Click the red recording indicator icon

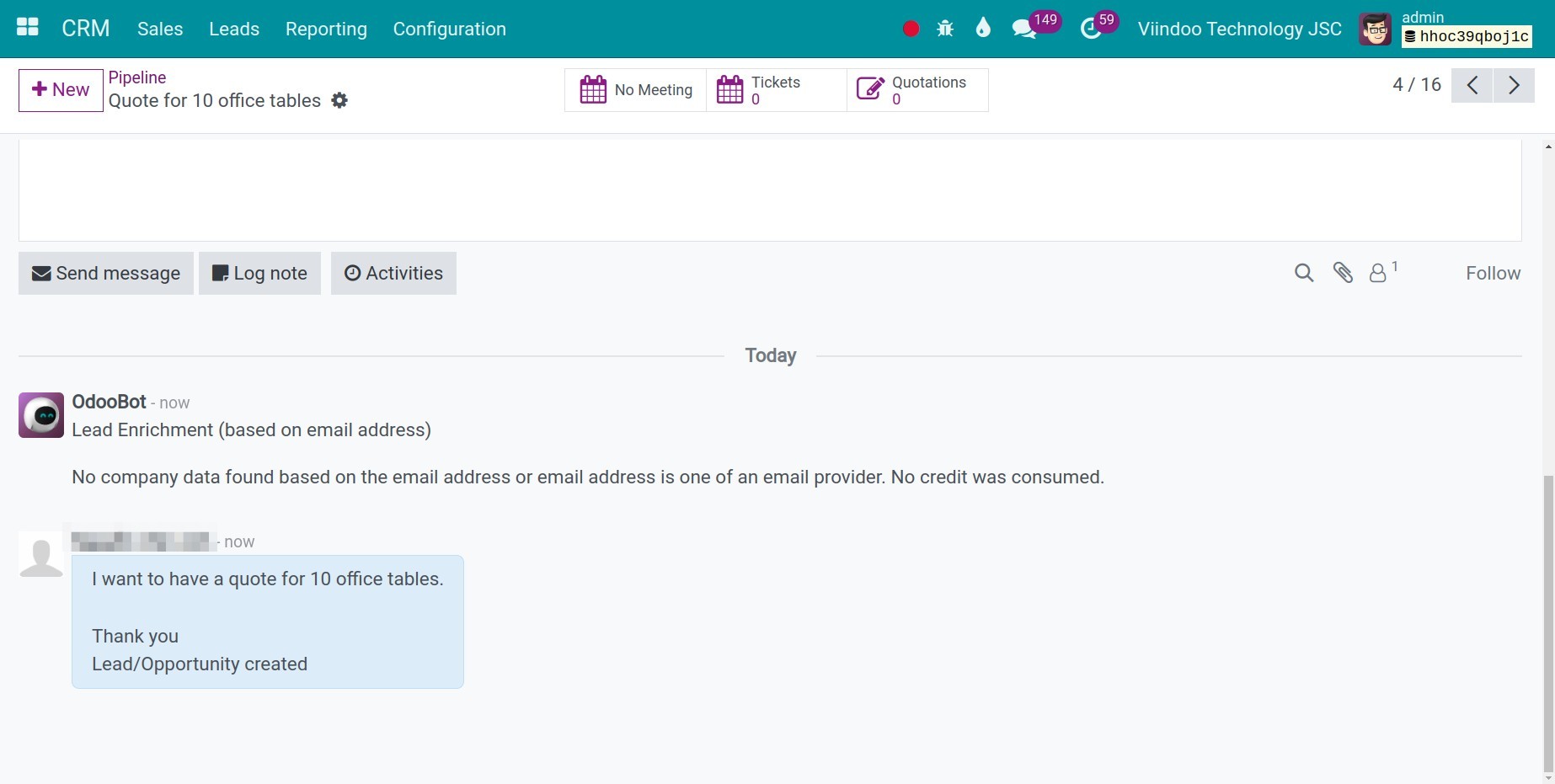911,29
